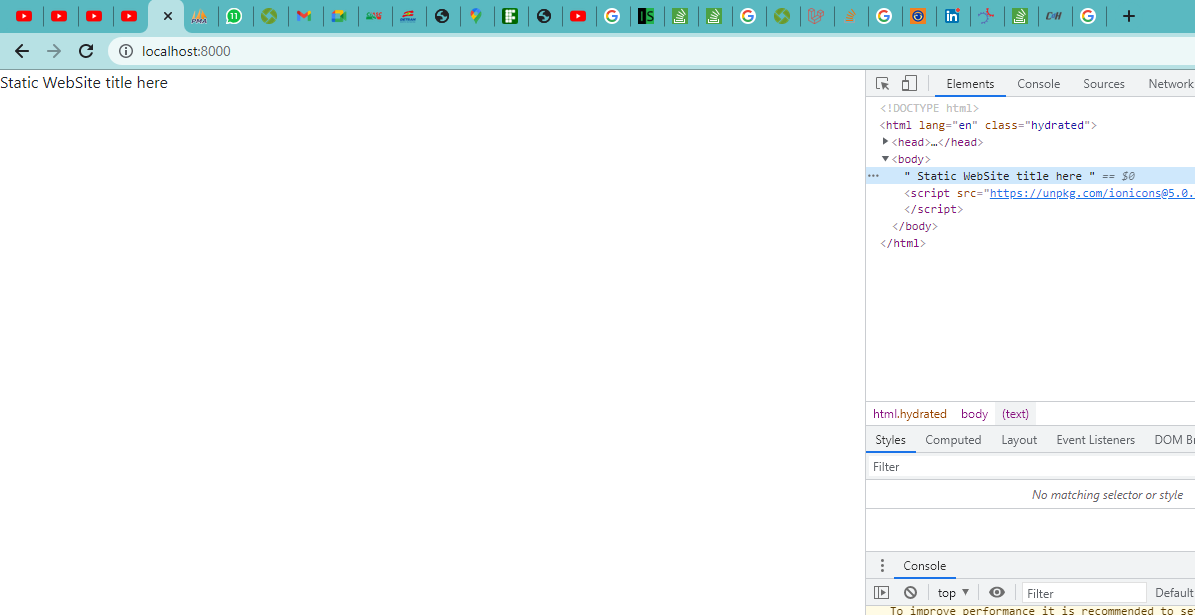Collapse the body element node
Screen dimensions: 1195x615
[885, 159]
